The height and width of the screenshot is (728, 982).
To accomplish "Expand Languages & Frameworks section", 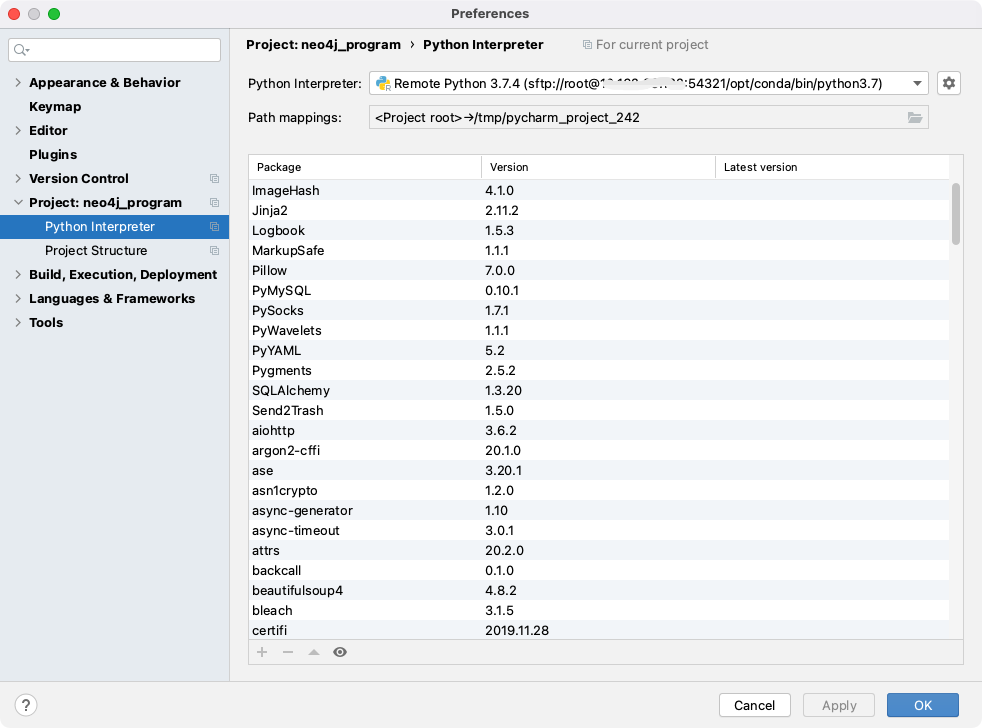I will [18, 298].
